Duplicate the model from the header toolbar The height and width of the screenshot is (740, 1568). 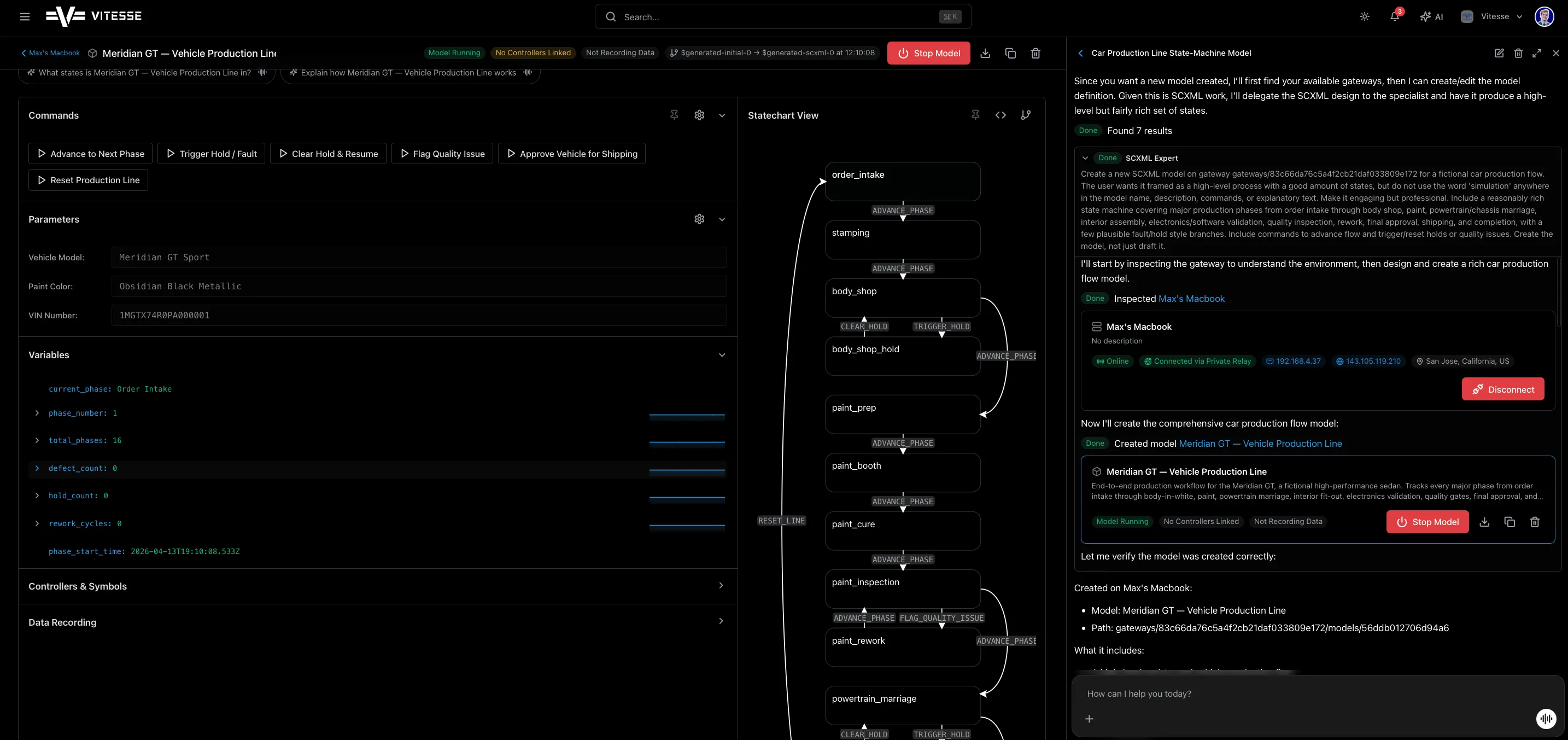[x=1010, y=53]
